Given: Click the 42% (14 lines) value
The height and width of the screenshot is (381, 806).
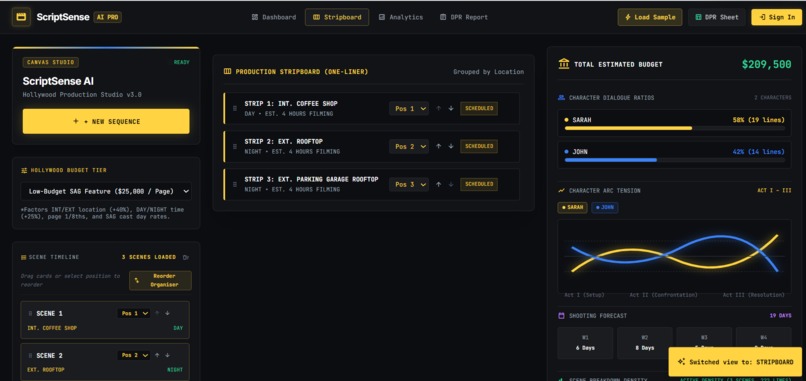Looking at the screenshot, I should click(759, 152).
